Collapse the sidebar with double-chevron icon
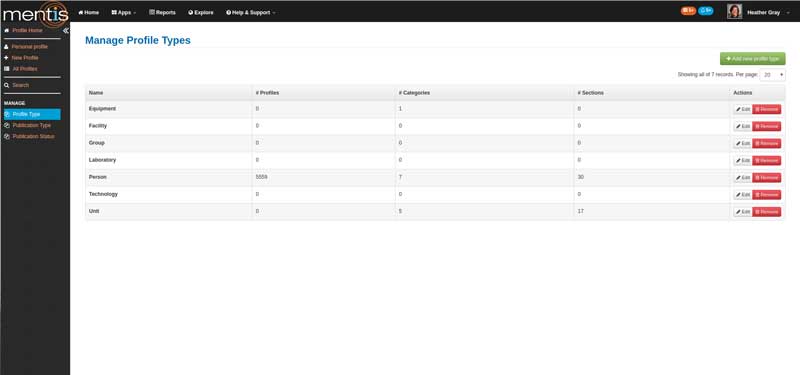Viewport: 800px width, 375px height. tap(66, 31)
